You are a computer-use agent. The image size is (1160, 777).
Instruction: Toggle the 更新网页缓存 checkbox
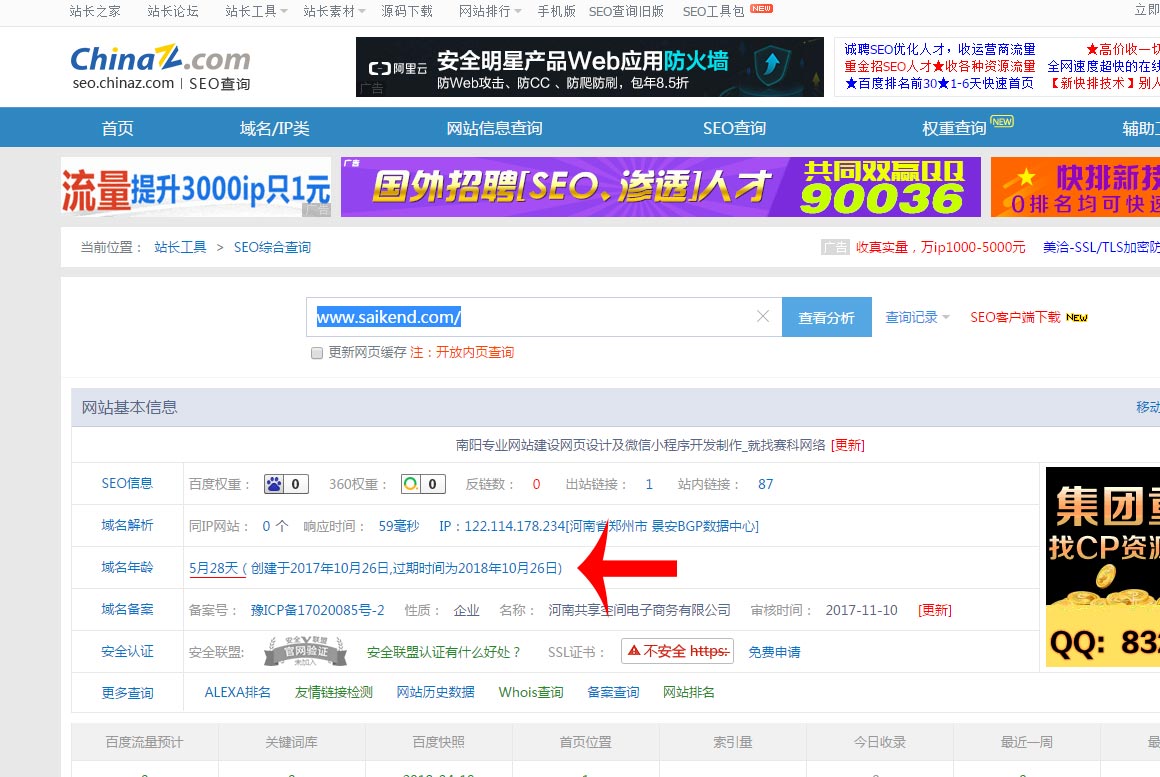(x=317, y=353)
